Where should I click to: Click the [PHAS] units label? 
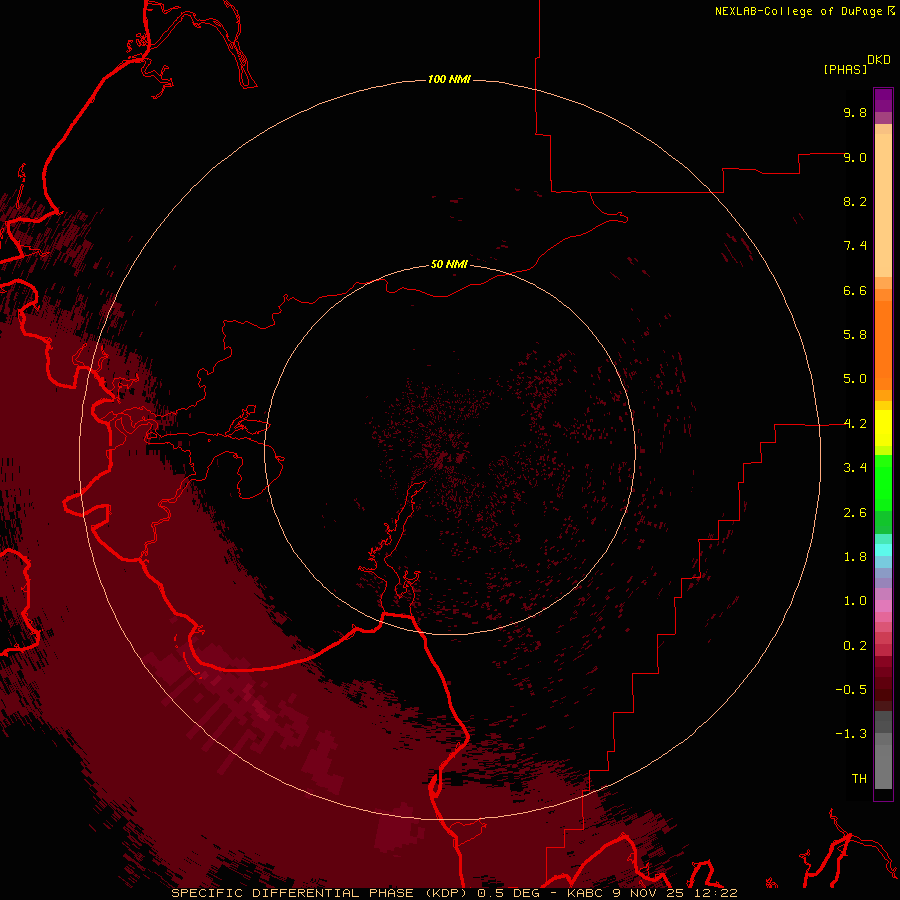[x=845, y=69]
